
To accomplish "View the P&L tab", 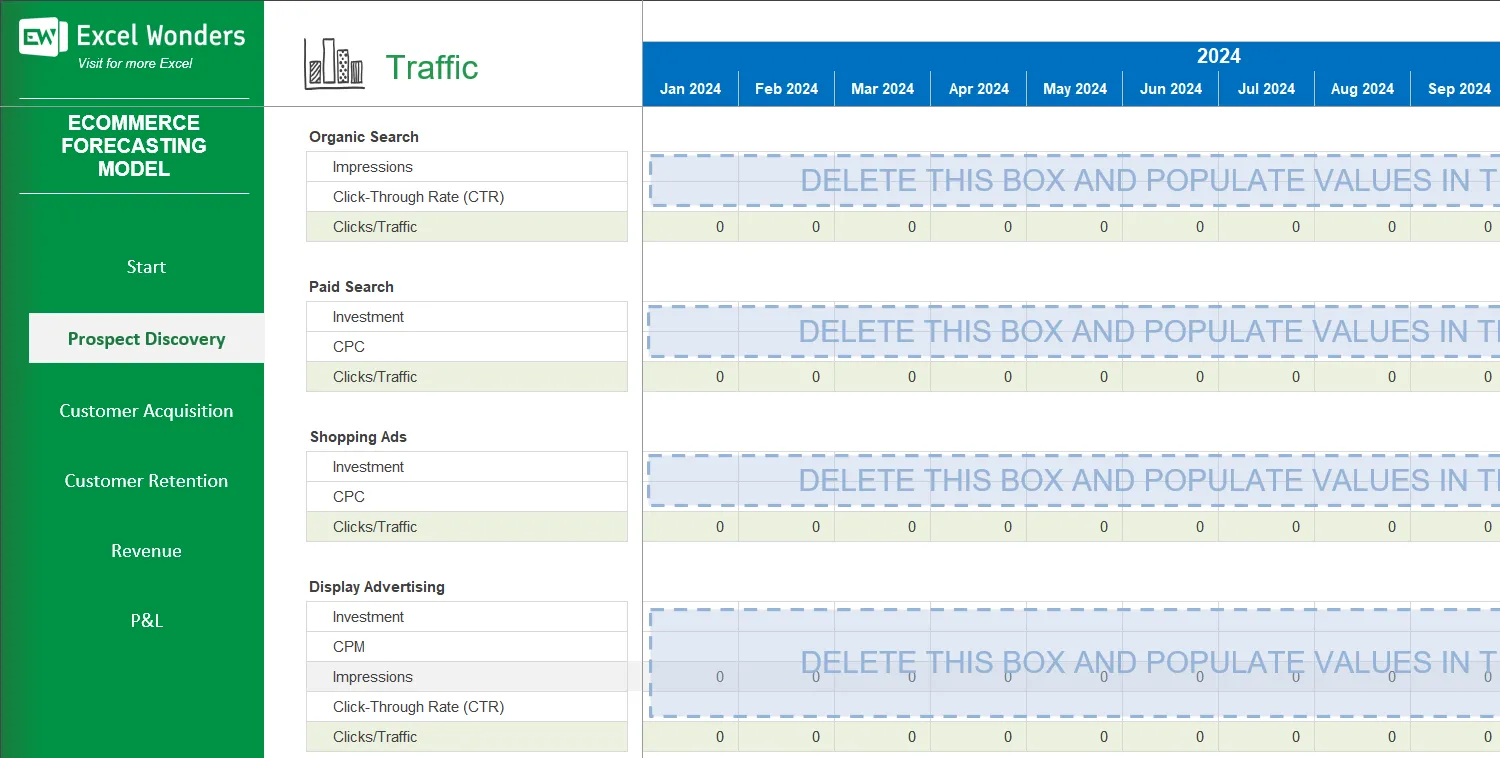I will (146, 621).
